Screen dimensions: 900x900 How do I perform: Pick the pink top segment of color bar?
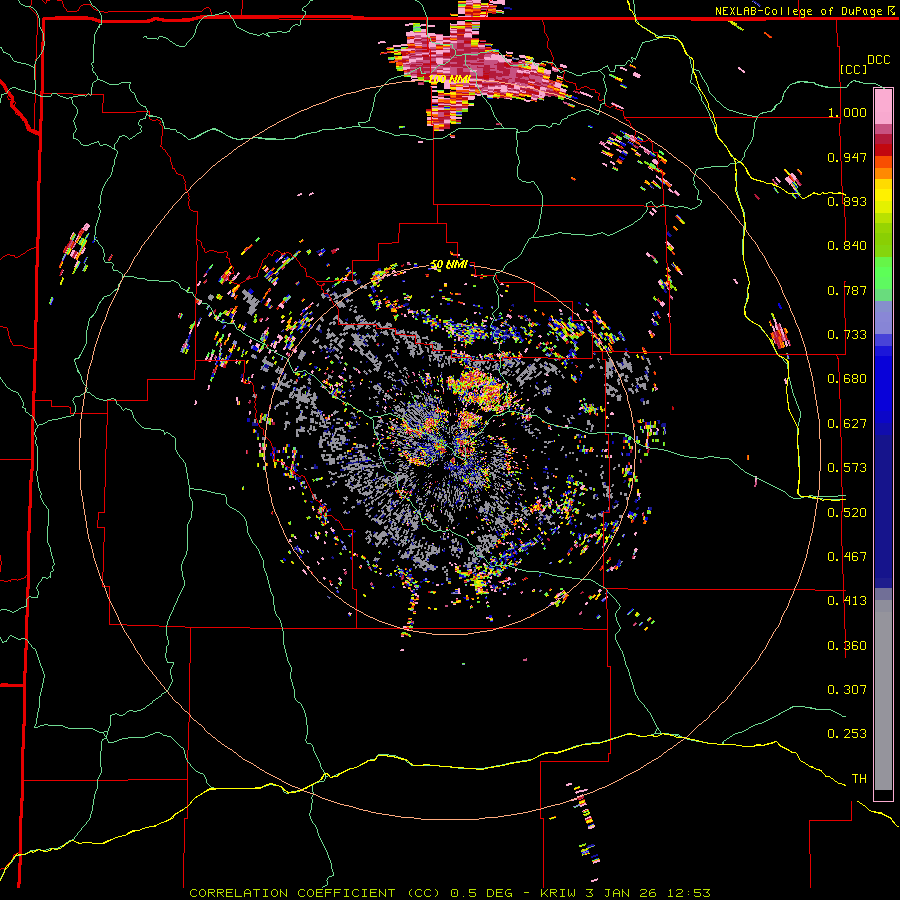pyautogui.click(x=883, y=107)
